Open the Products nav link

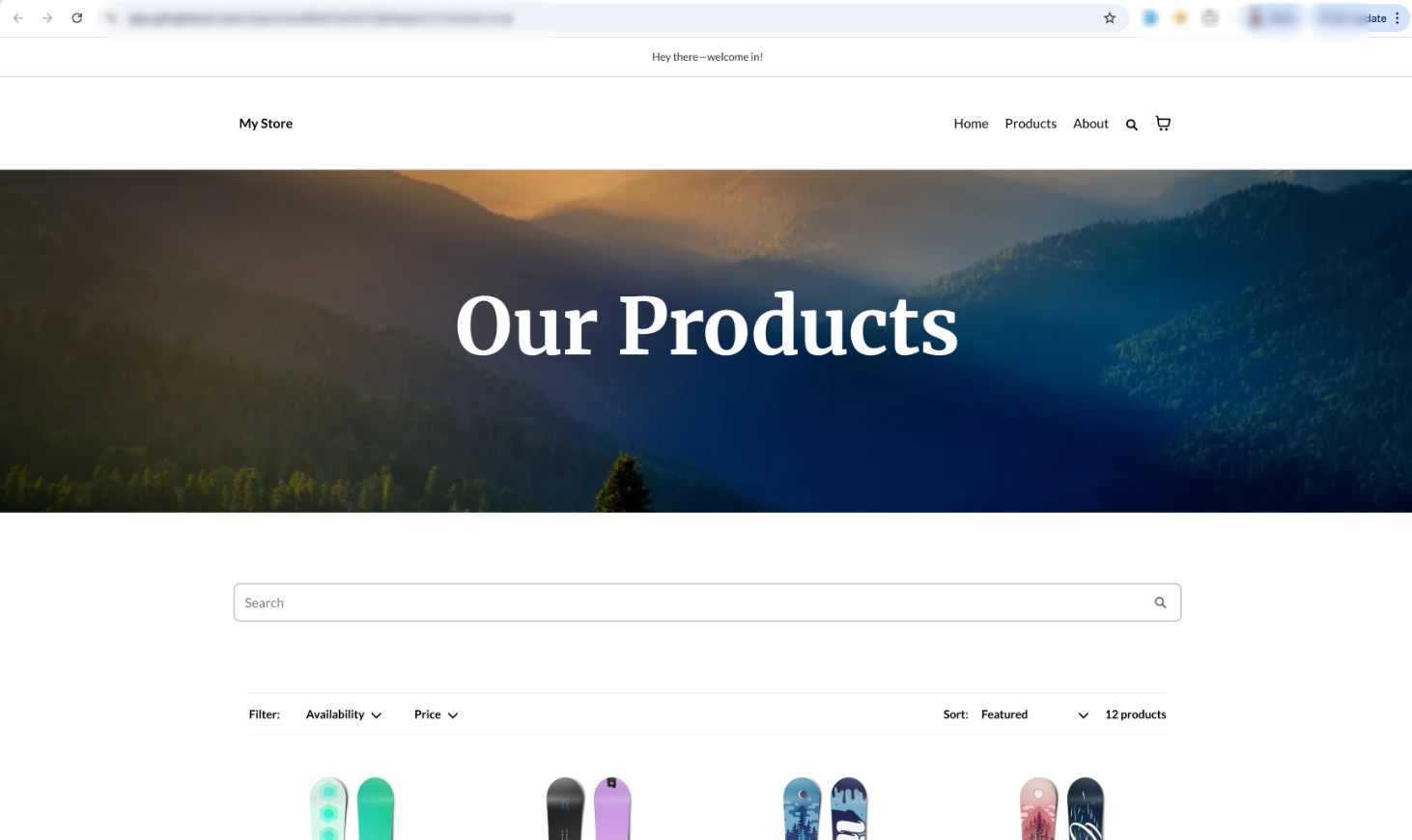point(1031,124)
